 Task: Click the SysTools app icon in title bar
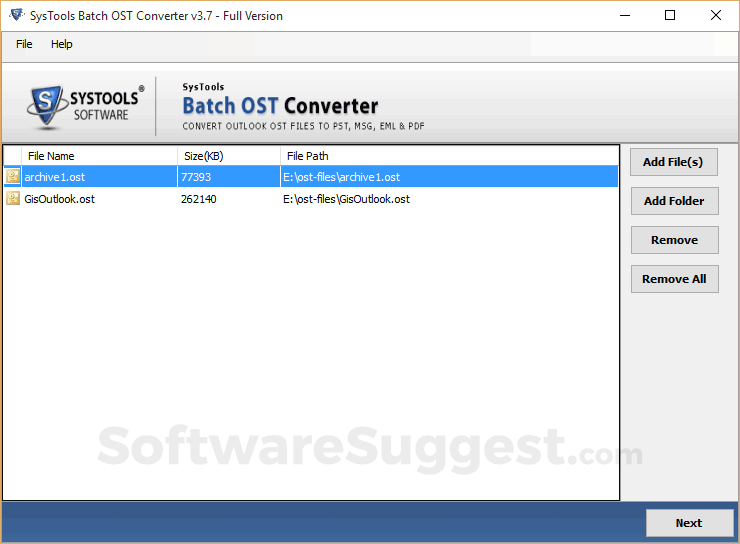point(17,15)
